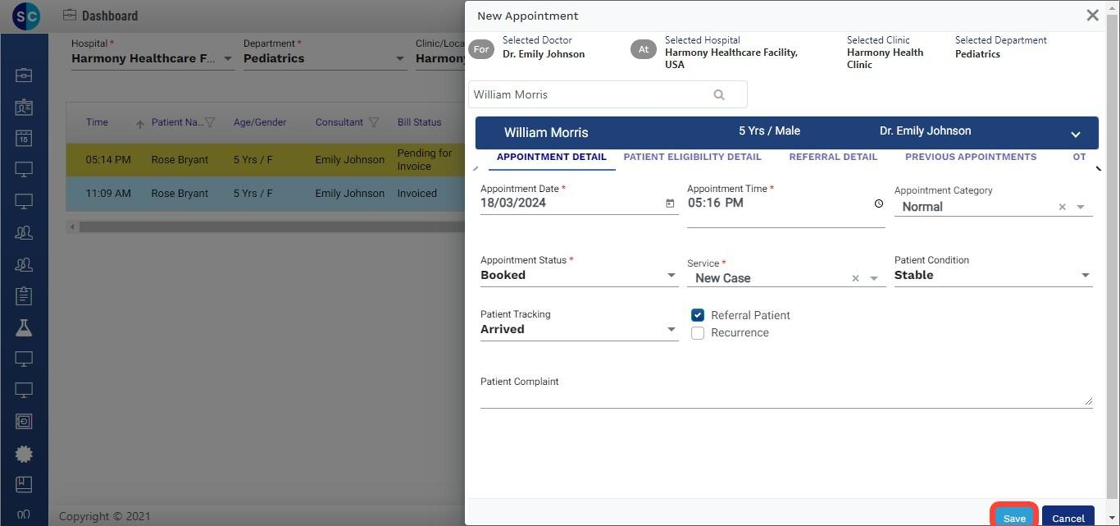Click the Age/Gender column header
The image size is (1120, 526).
[260, 122]
